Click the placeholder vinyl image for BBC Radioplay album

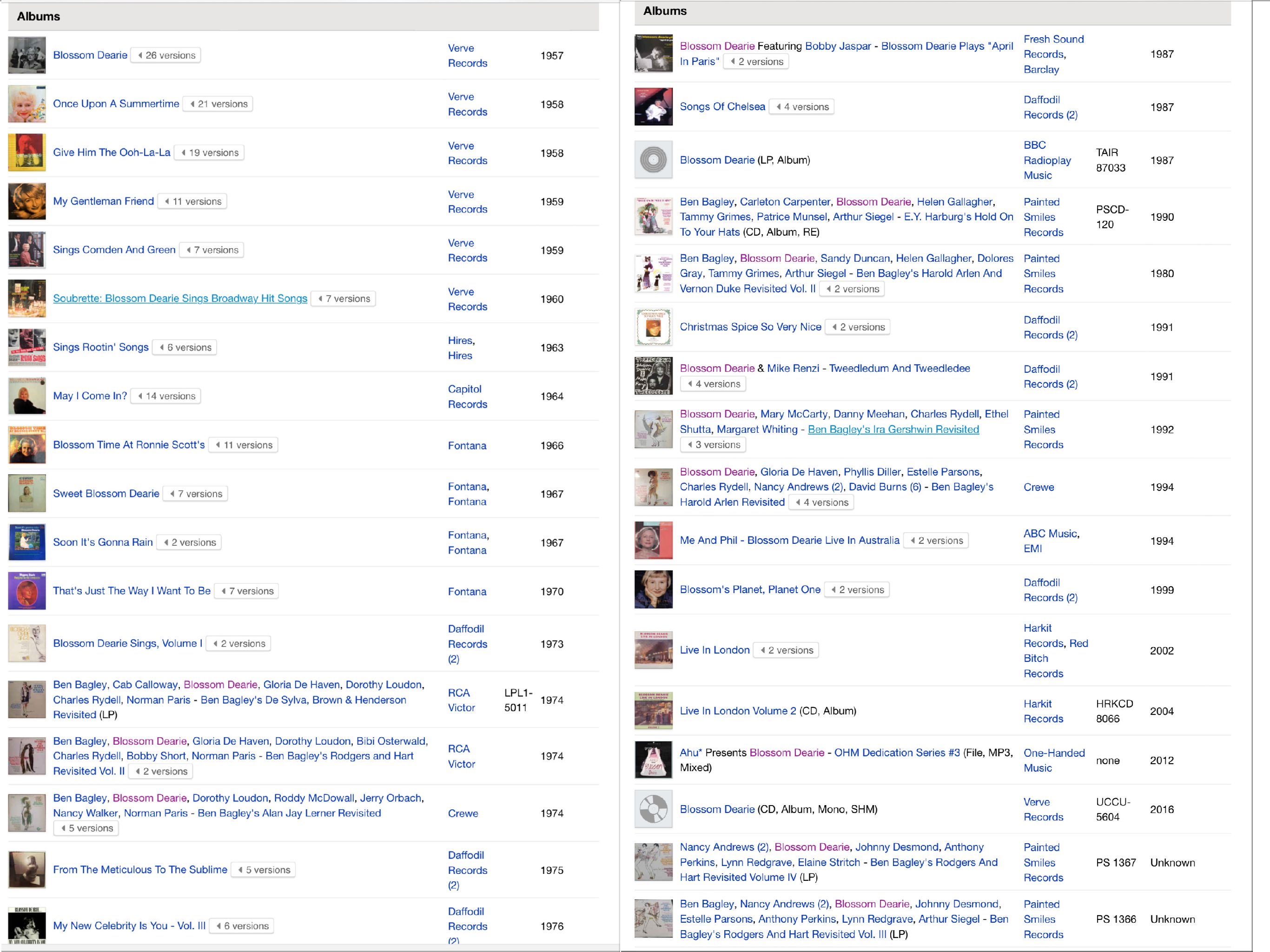point(654,159)
